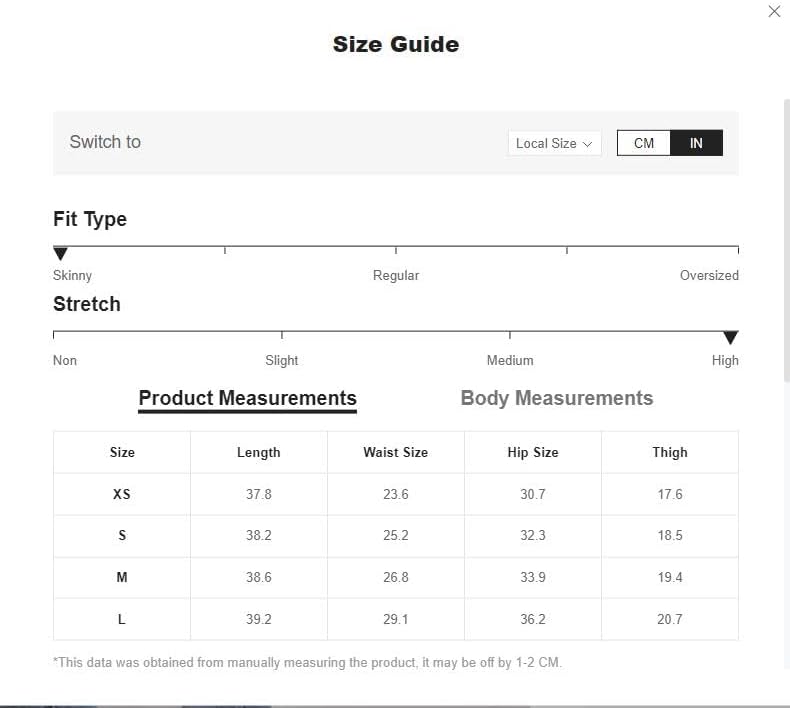Click the Oversized fit label
The height and width of the screenshot is (708, 790).
point(709,276)
